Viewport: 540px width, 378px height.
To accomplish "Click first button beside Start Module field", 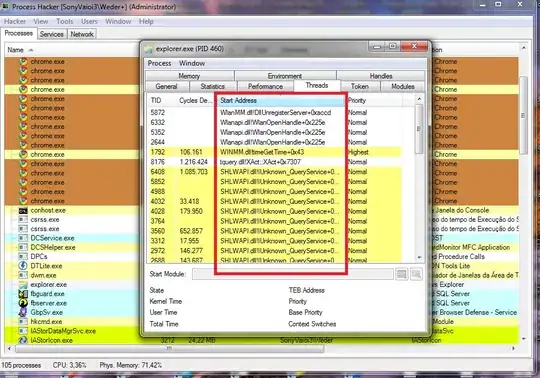I will tap(402, 274).
